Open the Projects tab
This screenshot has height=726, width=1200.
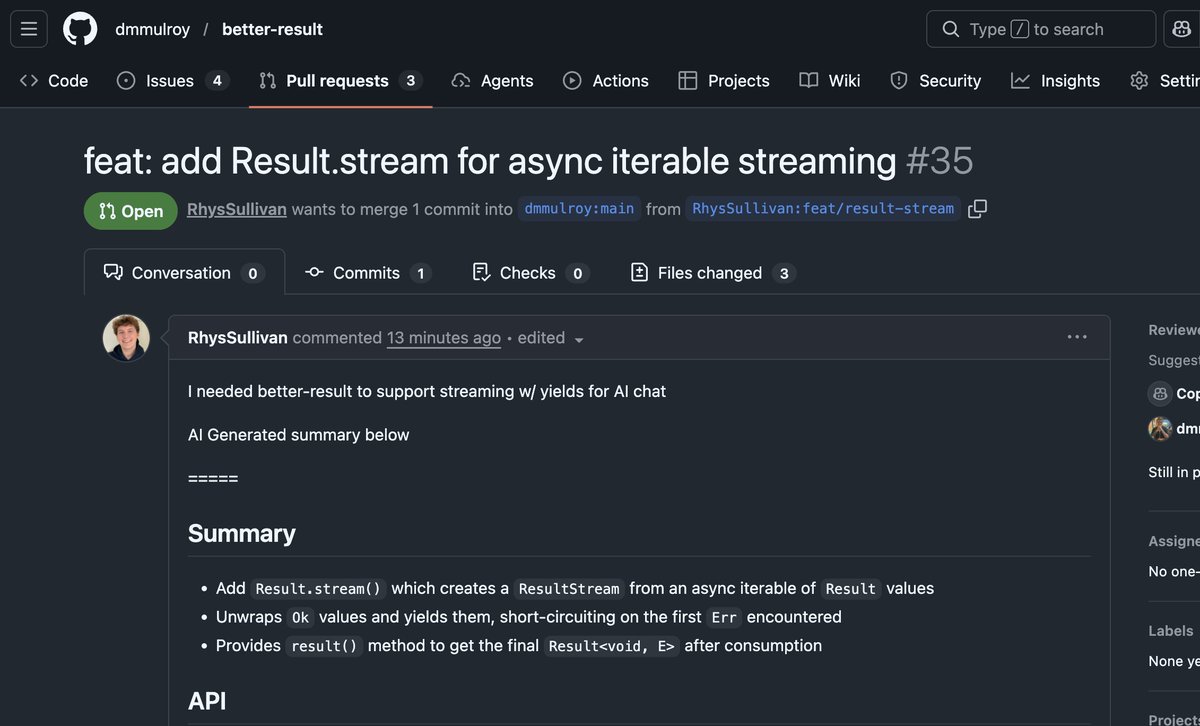pos(724,81)
